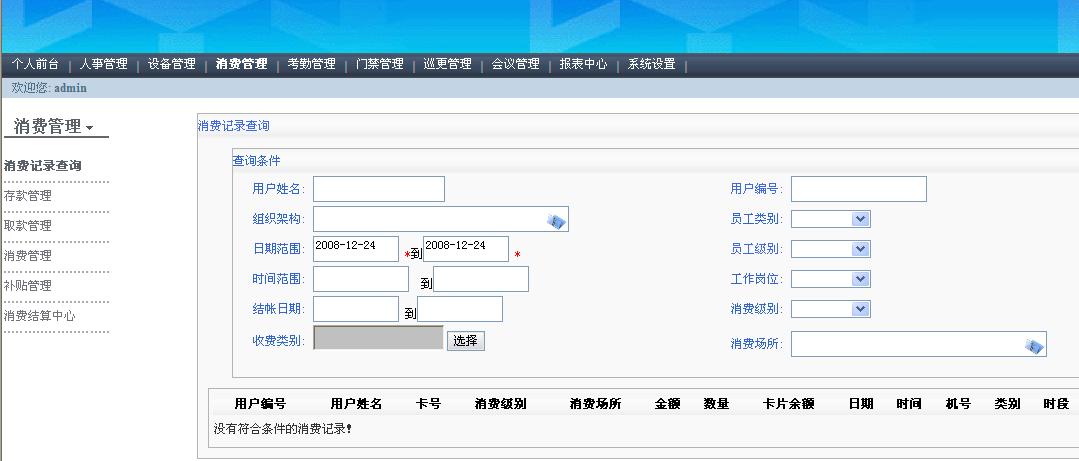Screen dimensions: 1079x461
Task: Expand the 工作岗位 dropdown
Action: click(x=860, y=279)
